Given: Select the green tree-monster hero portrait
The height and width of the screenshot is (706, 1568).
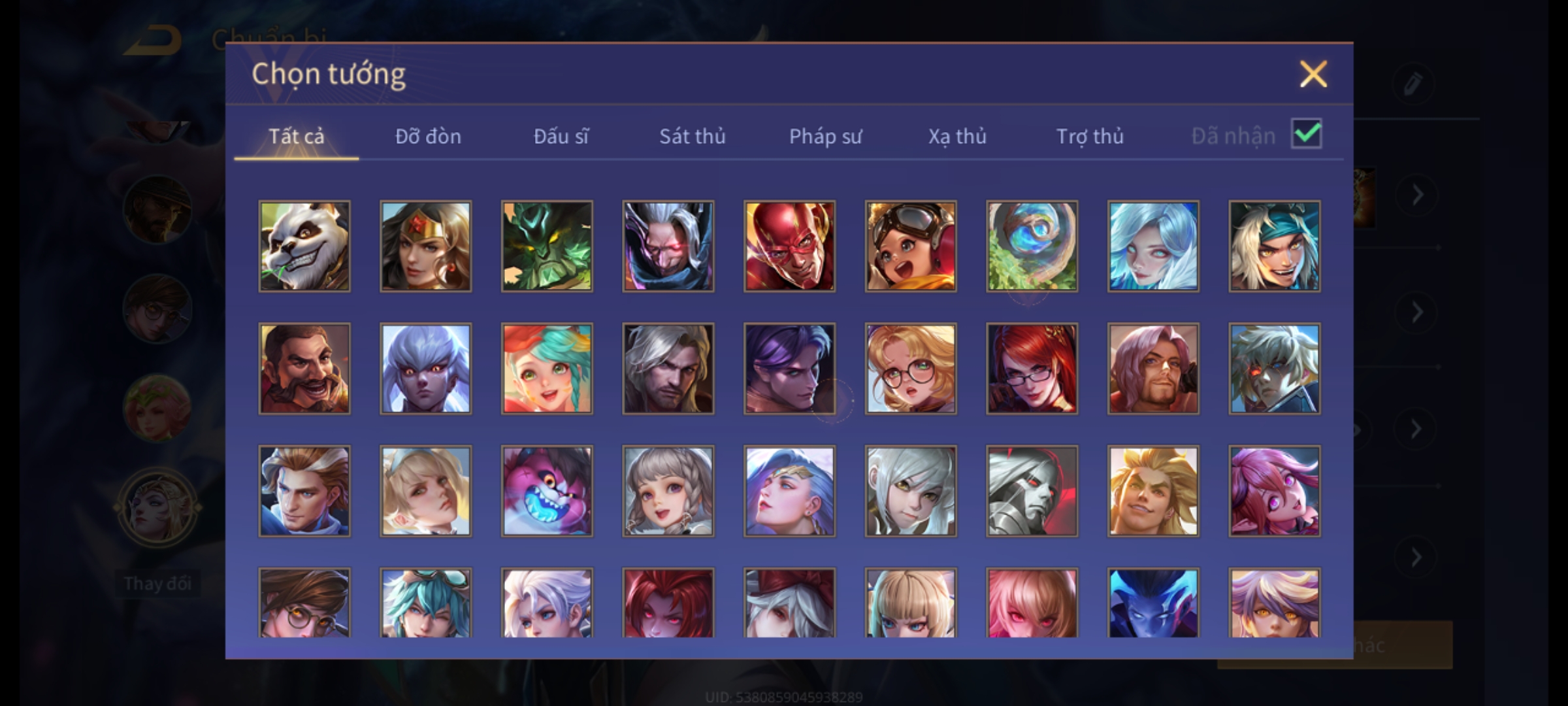Looking at the screenshot, I should pos(547,246).
